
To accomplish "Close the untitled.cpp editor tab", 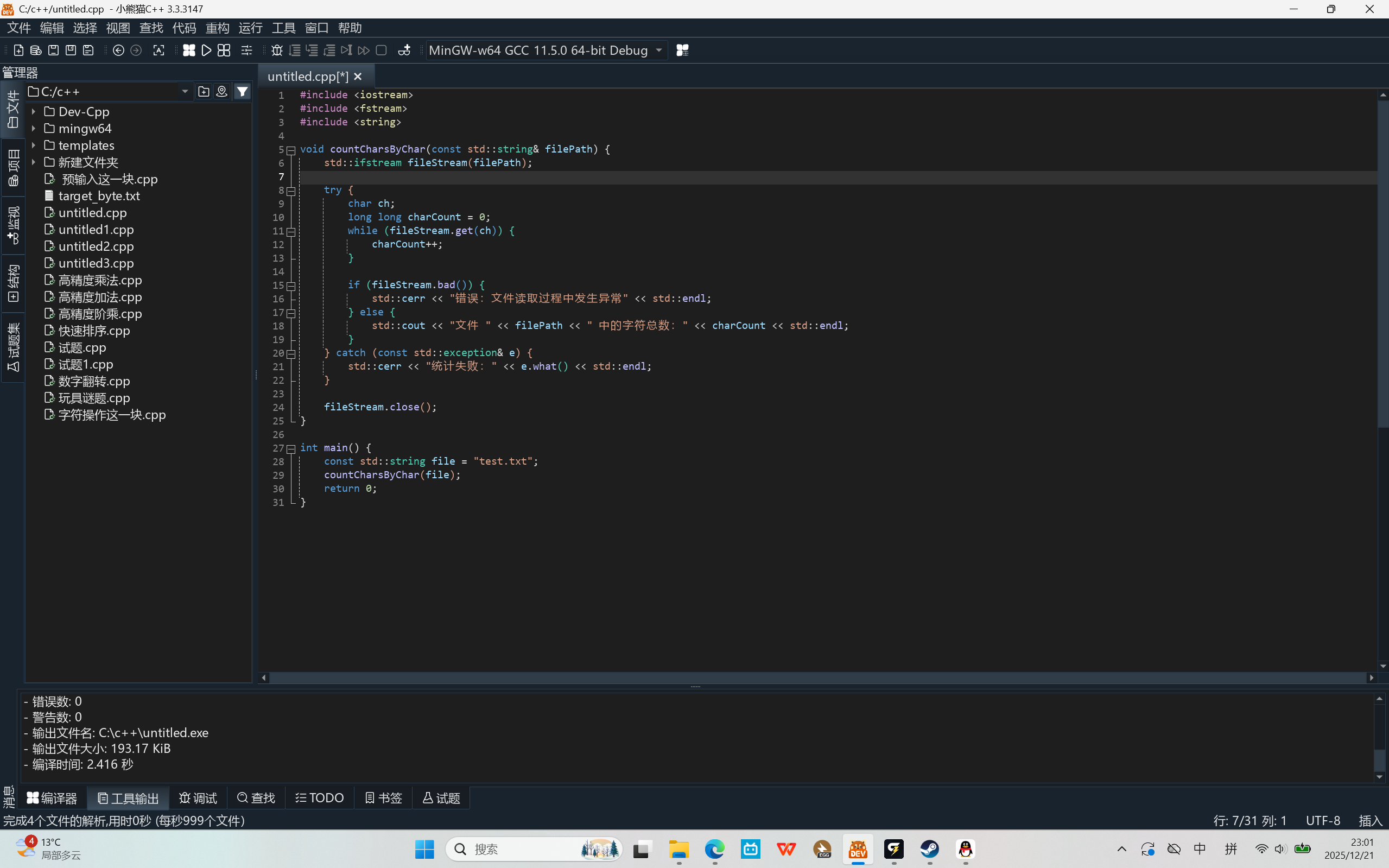I will tap(358, 77).
